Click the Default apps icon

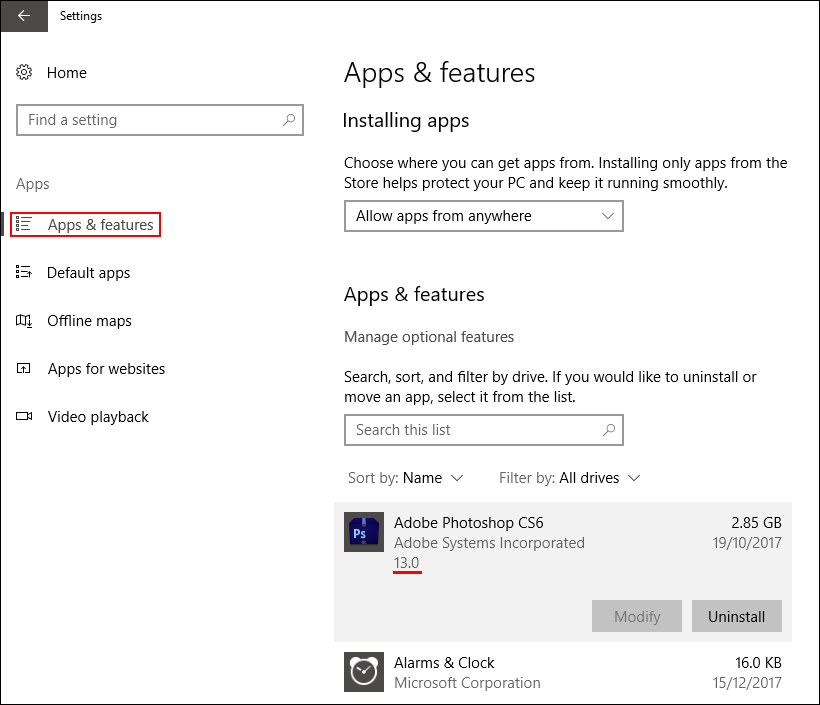(x=24, y=272)
